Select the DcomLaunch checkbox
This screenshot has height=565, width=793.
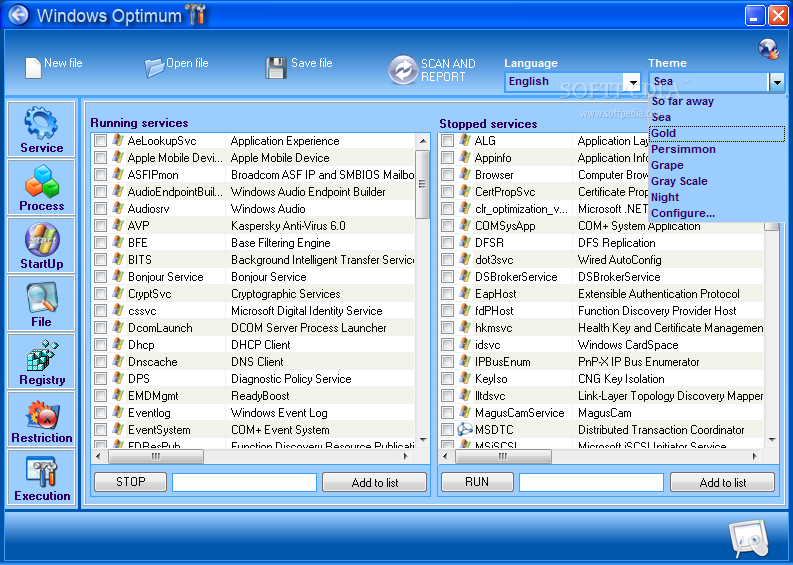pos(101,328)
